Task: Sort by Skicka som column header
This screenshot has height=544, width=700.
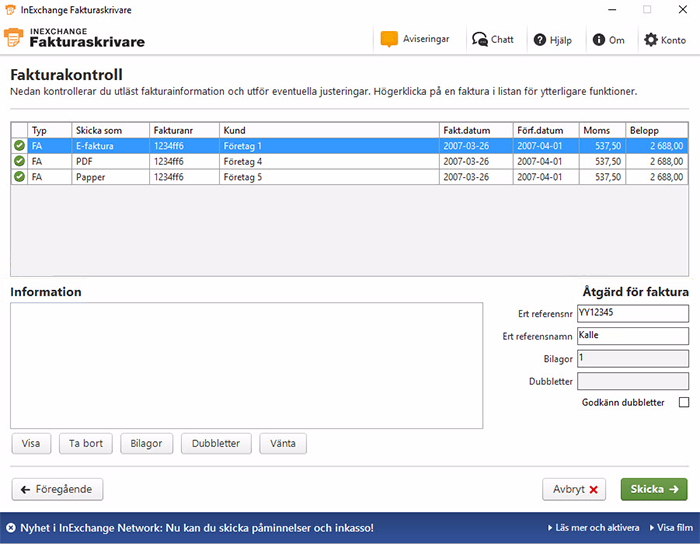Action: click(x=110, y=130)
